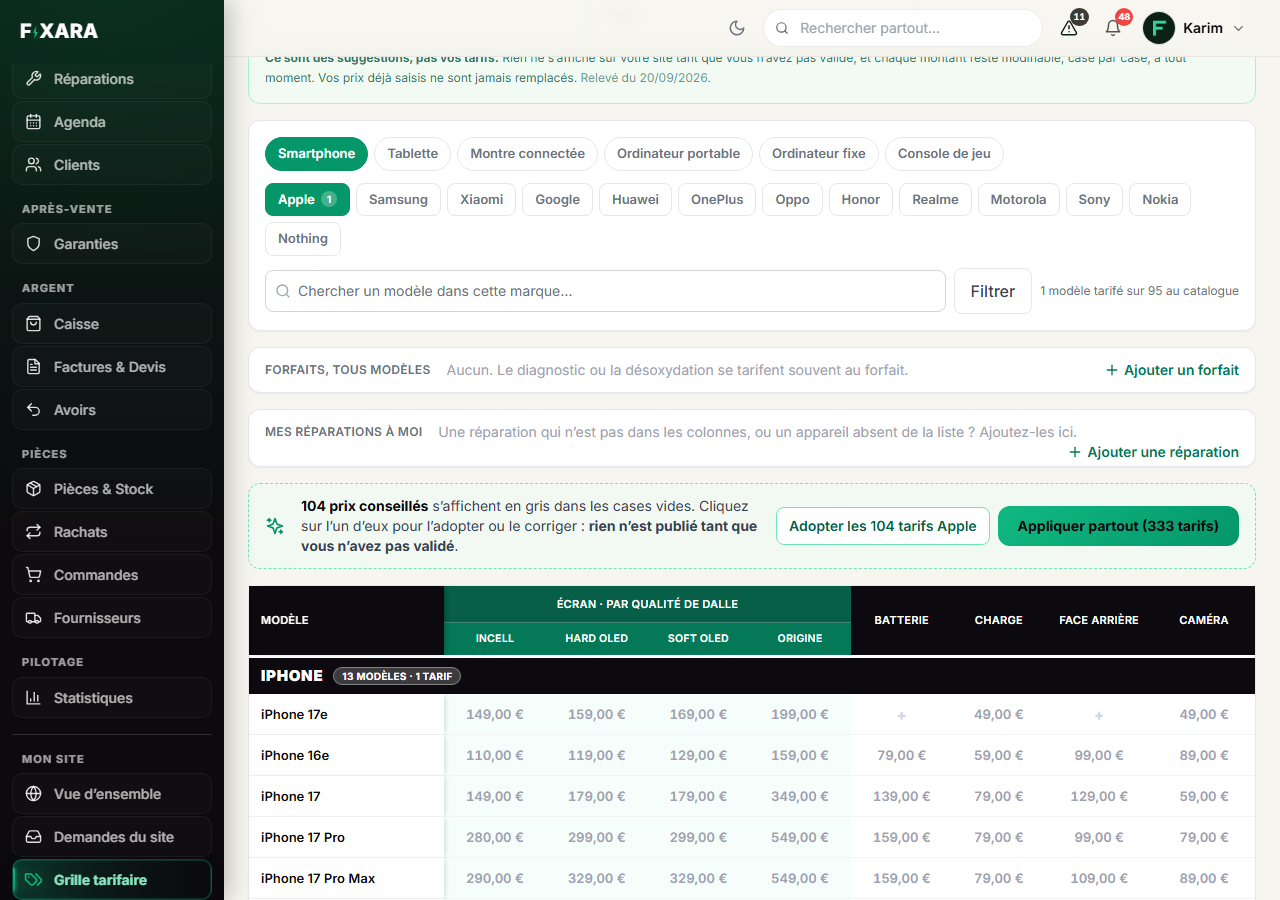The width and height of the screenshot is (1280, 900).
Task: Click Karim's green avatar icon
Action: pos(1159,28)
